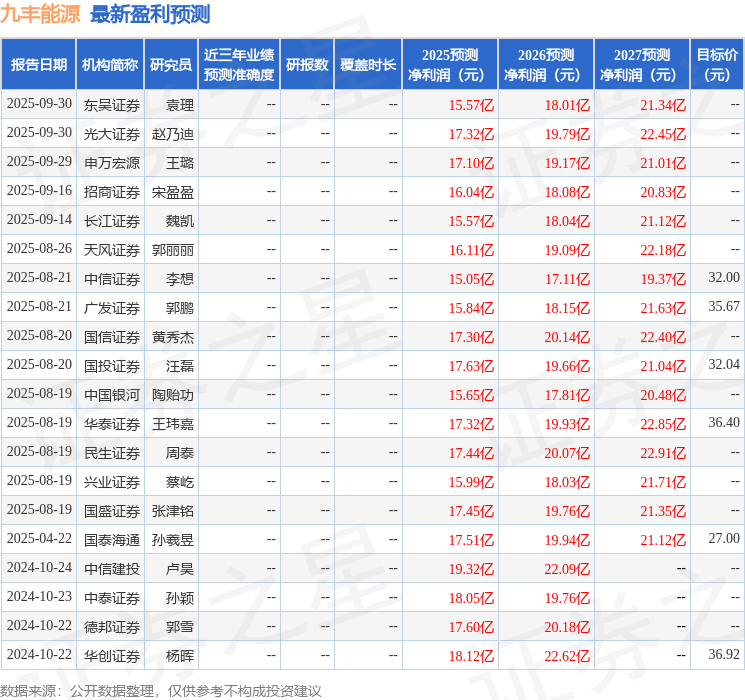Click the 九丰能源 title text
This screenshot has height=700, width=745.
[41, 14]
